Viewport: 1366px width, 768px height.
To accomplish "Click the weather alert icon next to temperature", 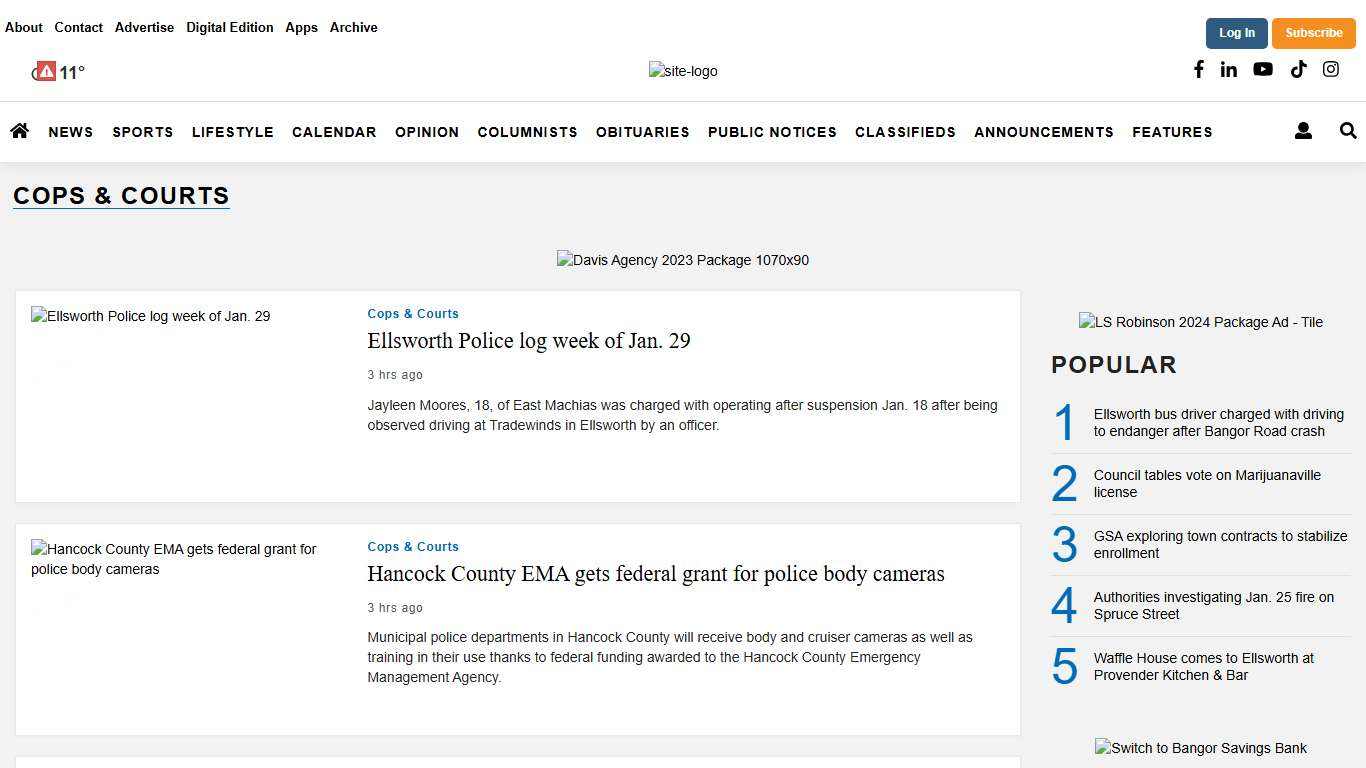I will click(x=45, y=71).
